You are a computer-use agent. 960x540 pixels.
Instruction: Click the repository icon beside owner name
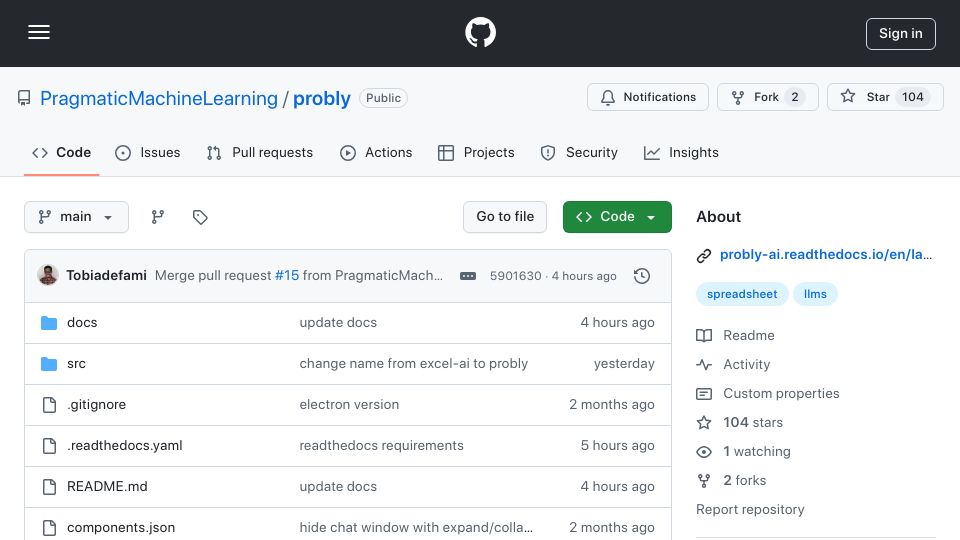(24, 98)
